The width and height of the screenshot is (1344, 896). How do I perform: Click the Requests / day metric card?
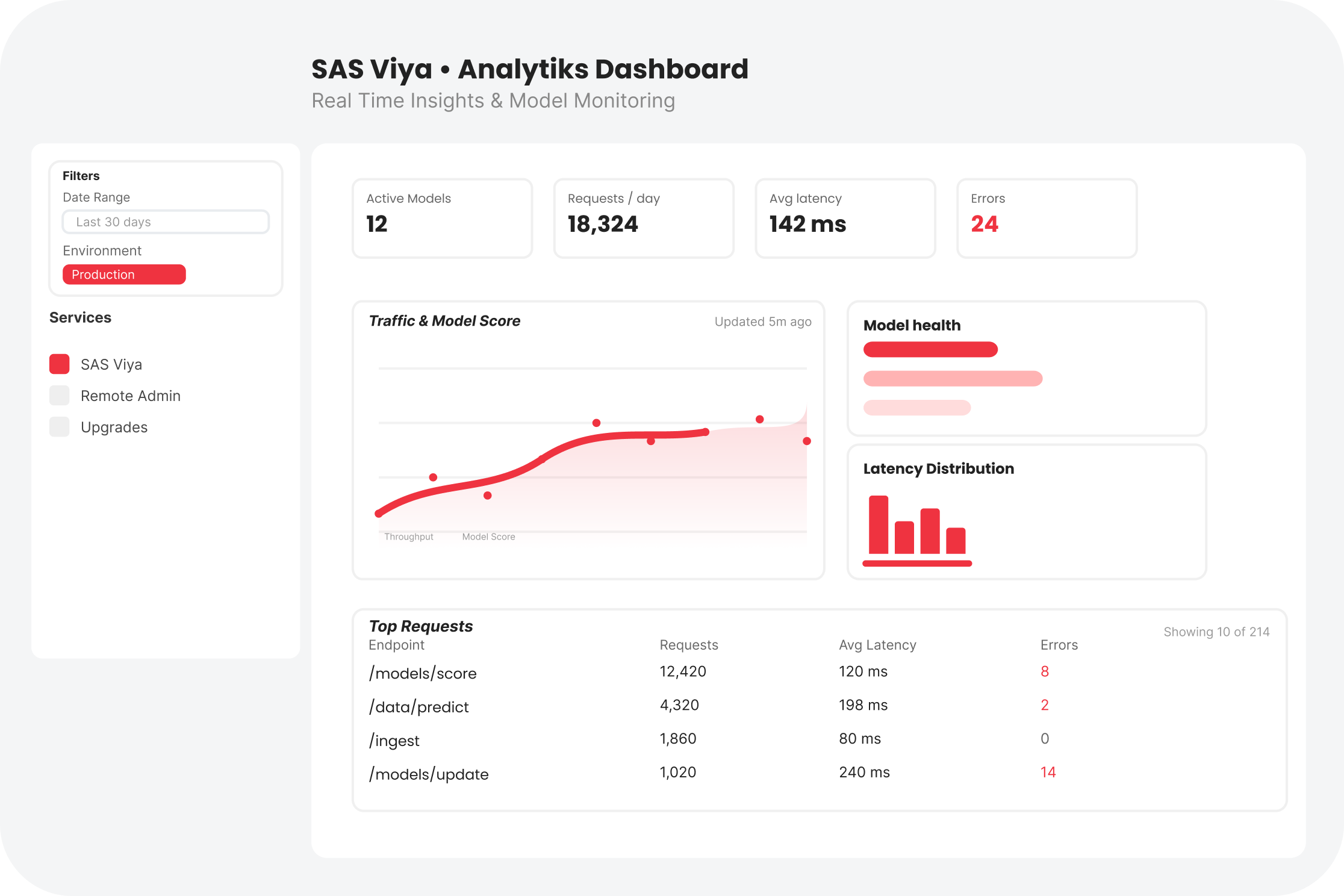644,218
